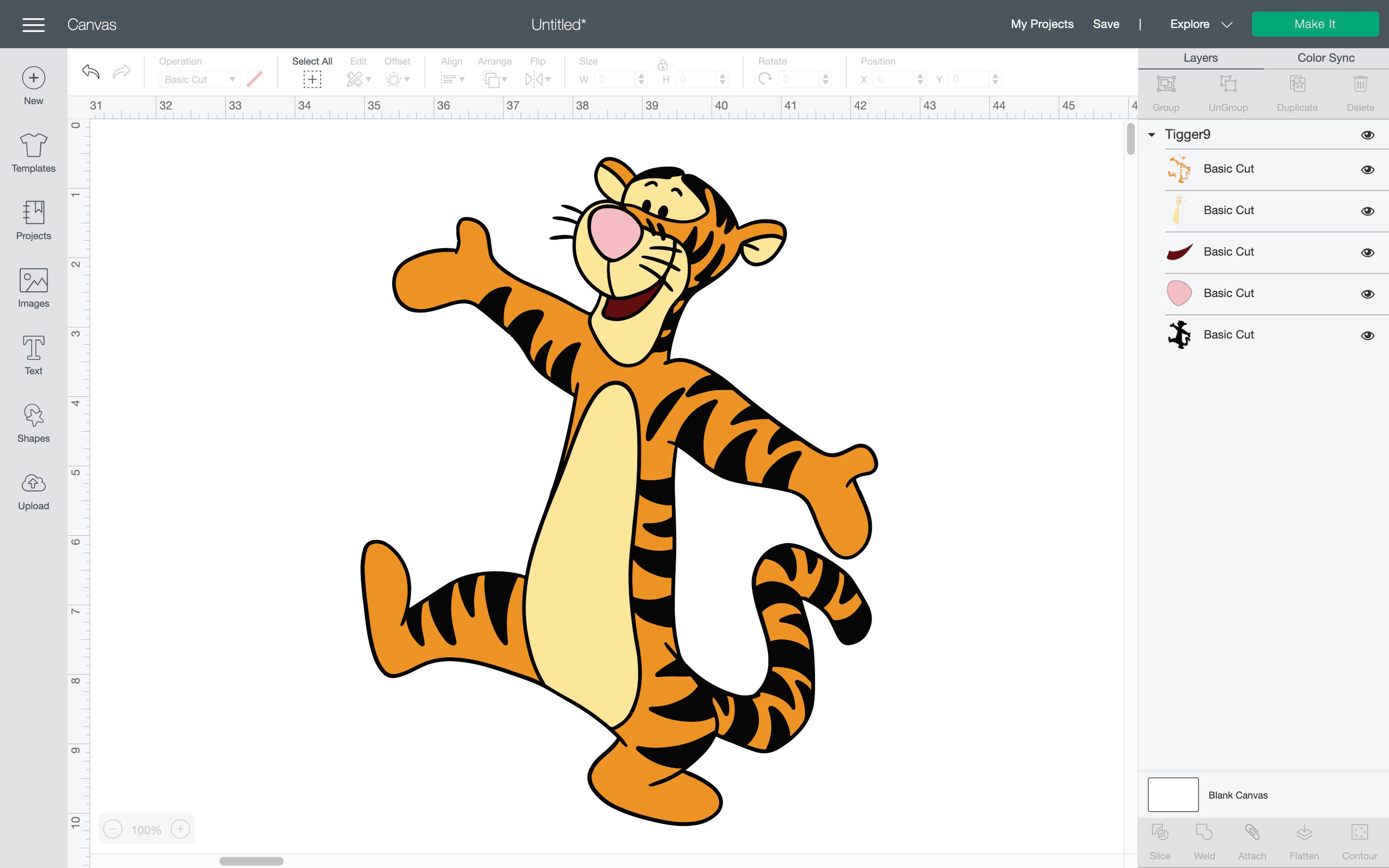Redo the last action
Viewport: 1389px width, 868px height.
[x=122, y=72]
